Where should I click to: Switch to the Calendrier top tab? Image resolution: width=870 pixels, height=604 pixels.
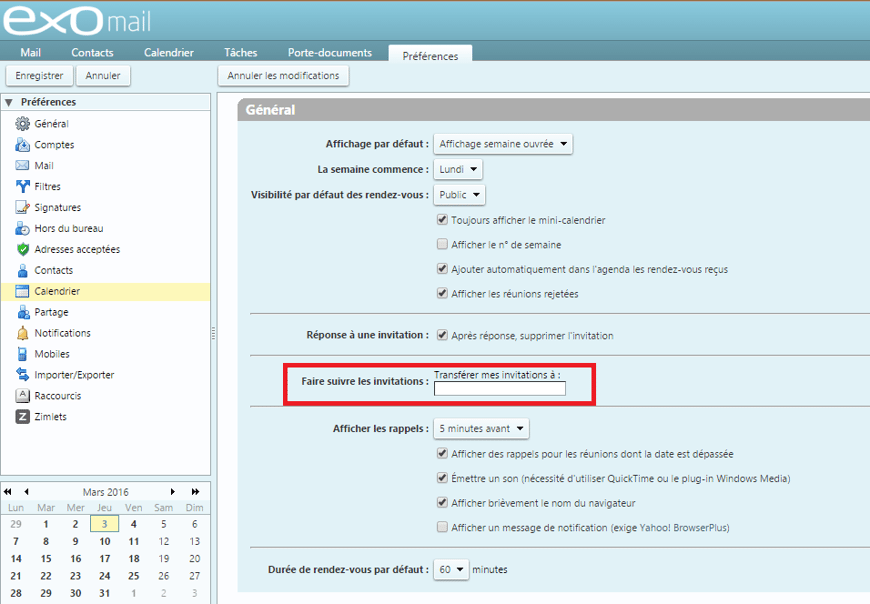tap(169, 53)
